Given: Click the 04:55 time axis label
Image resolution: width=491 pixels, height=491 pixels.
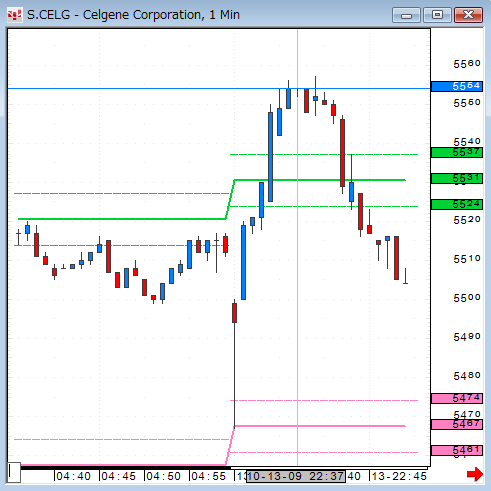Looking at the screenshot, I should (208, 476).
